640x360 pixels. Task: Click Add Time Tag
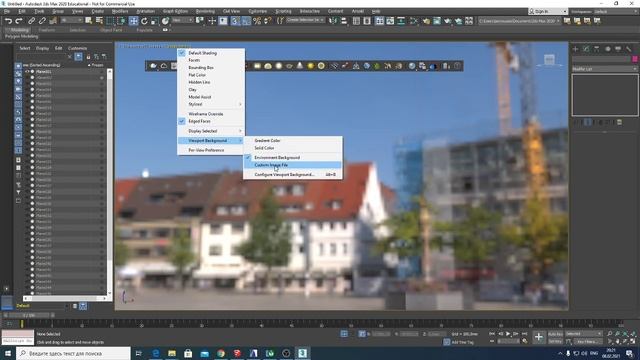coord(462,342)
